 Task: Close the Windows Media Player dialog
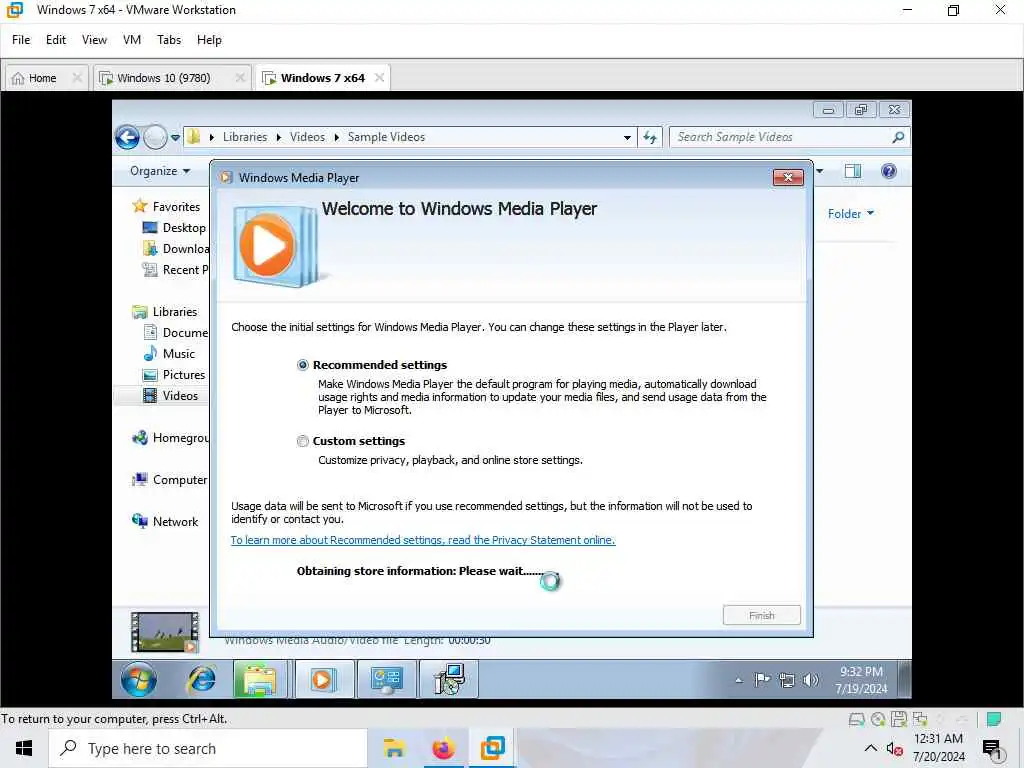[x=788, y=178]
